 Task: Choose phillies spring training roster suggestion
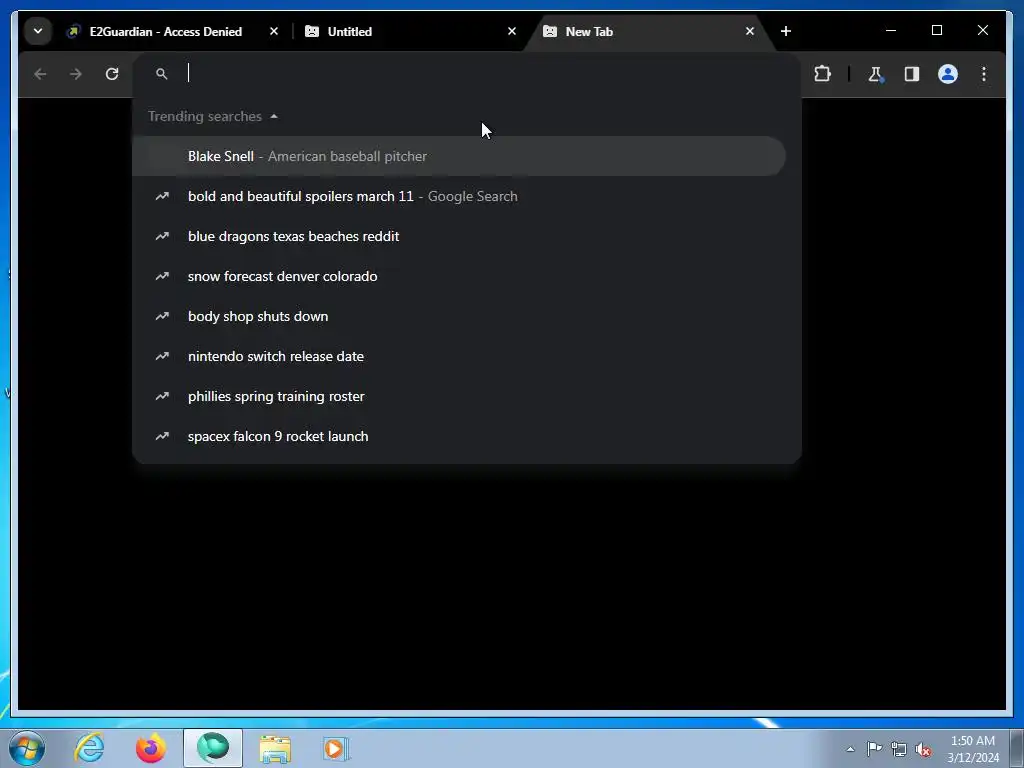pos(458,396)
